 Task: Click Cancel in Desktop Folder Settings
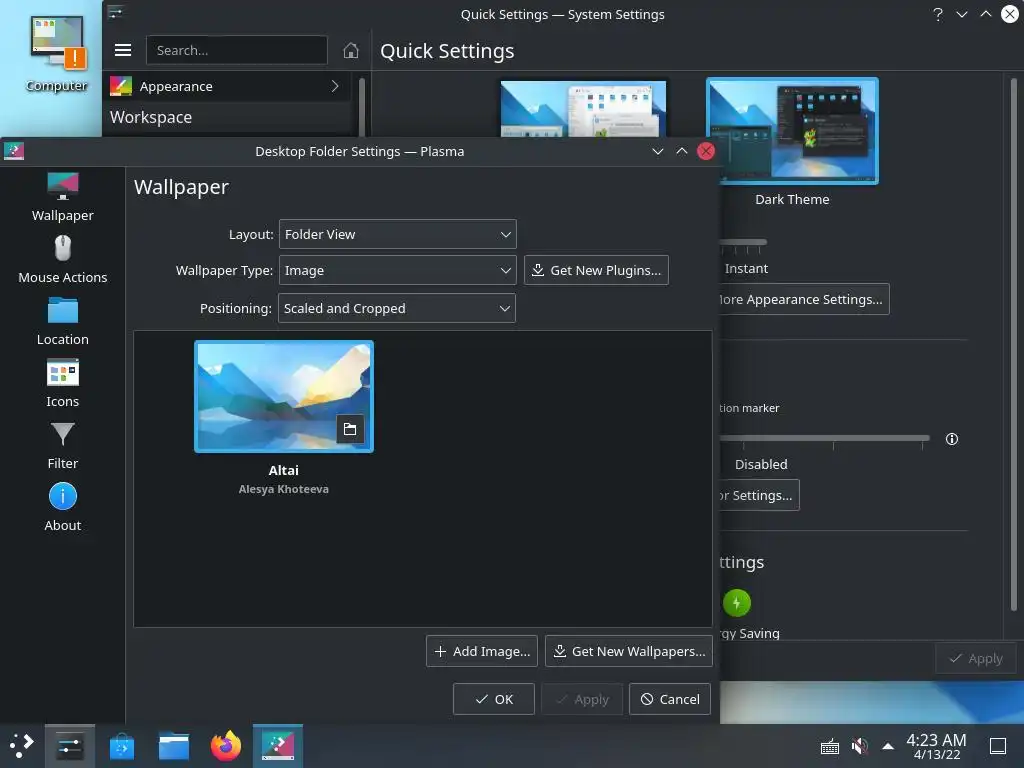click(670, 699)
